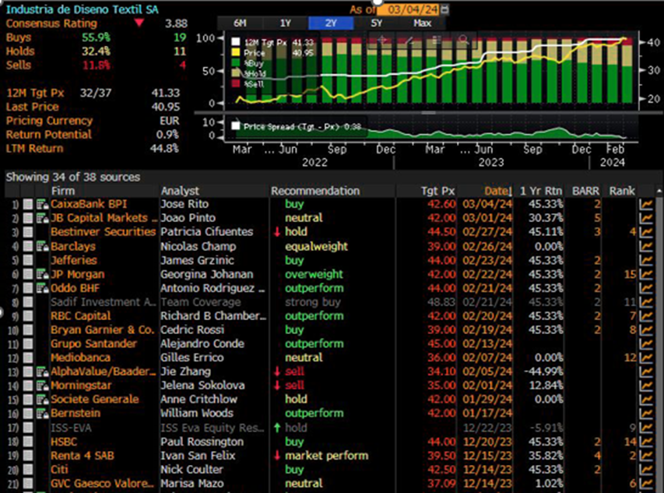Edit the As of date field 03/04/24
This screenshot has width=664, height=493.
[x=409, y=9]
